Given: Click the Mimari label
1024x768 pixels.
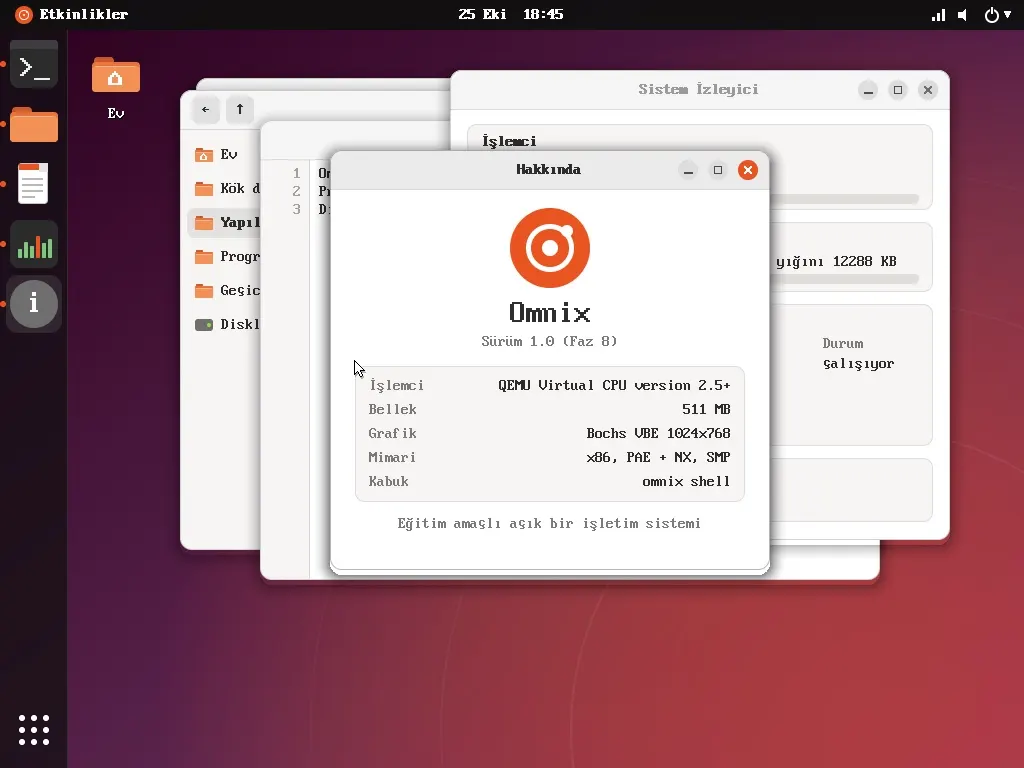Looking at the screenshot, I should tap(392, 458).
